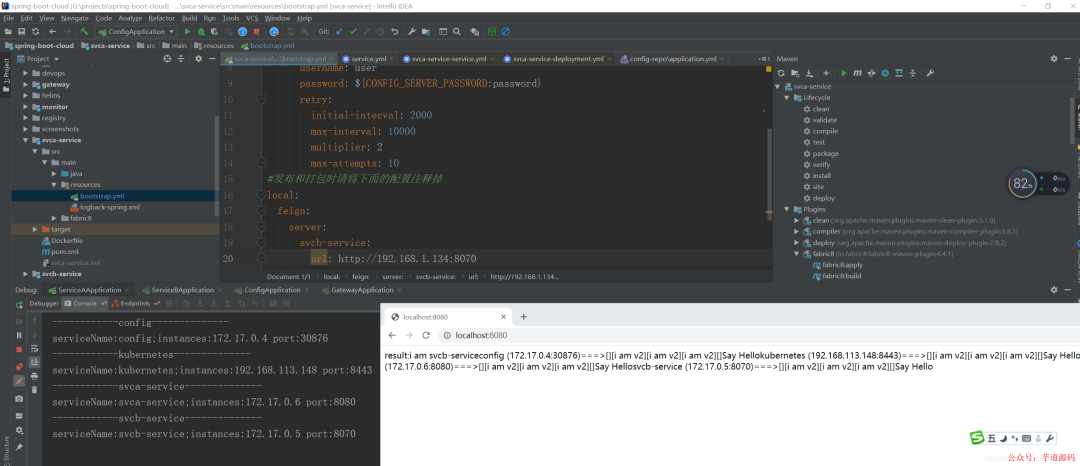The width and height of the screenshot is (1080, 466).
Task: Navigate back with the left arrow icon
Action: pyautogui.click(x=53, y=32)
